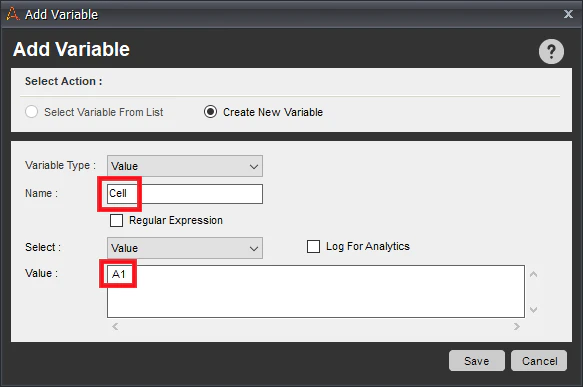The height and width of the screenshot is (387, 583).
Task: Click the Value box scroll up arrow
Action: tap(534, 274)
